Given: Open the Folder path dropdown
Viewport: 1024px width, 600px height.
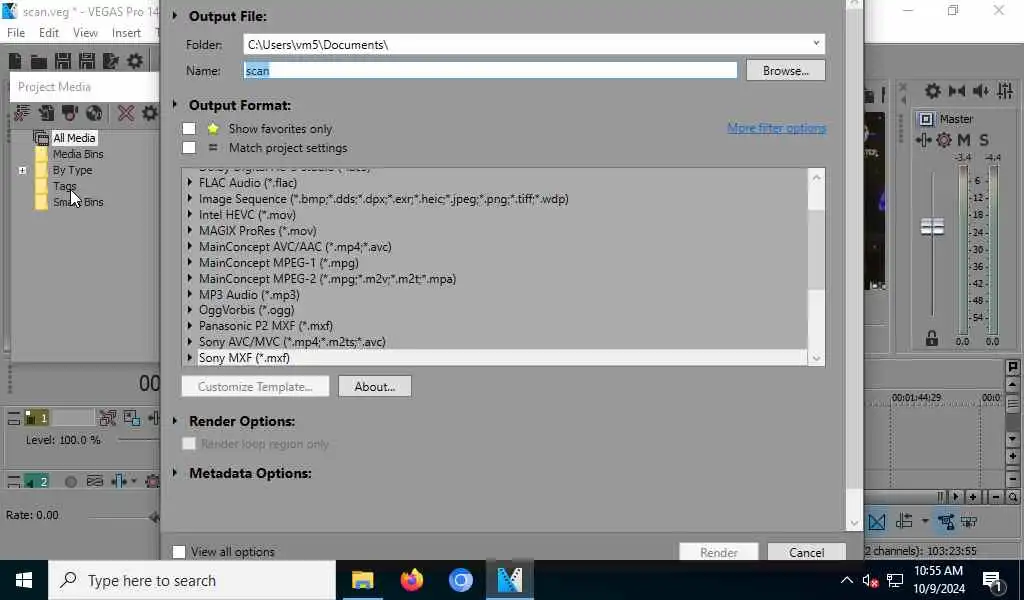Looking at the screenshot, I should (816, 44).
